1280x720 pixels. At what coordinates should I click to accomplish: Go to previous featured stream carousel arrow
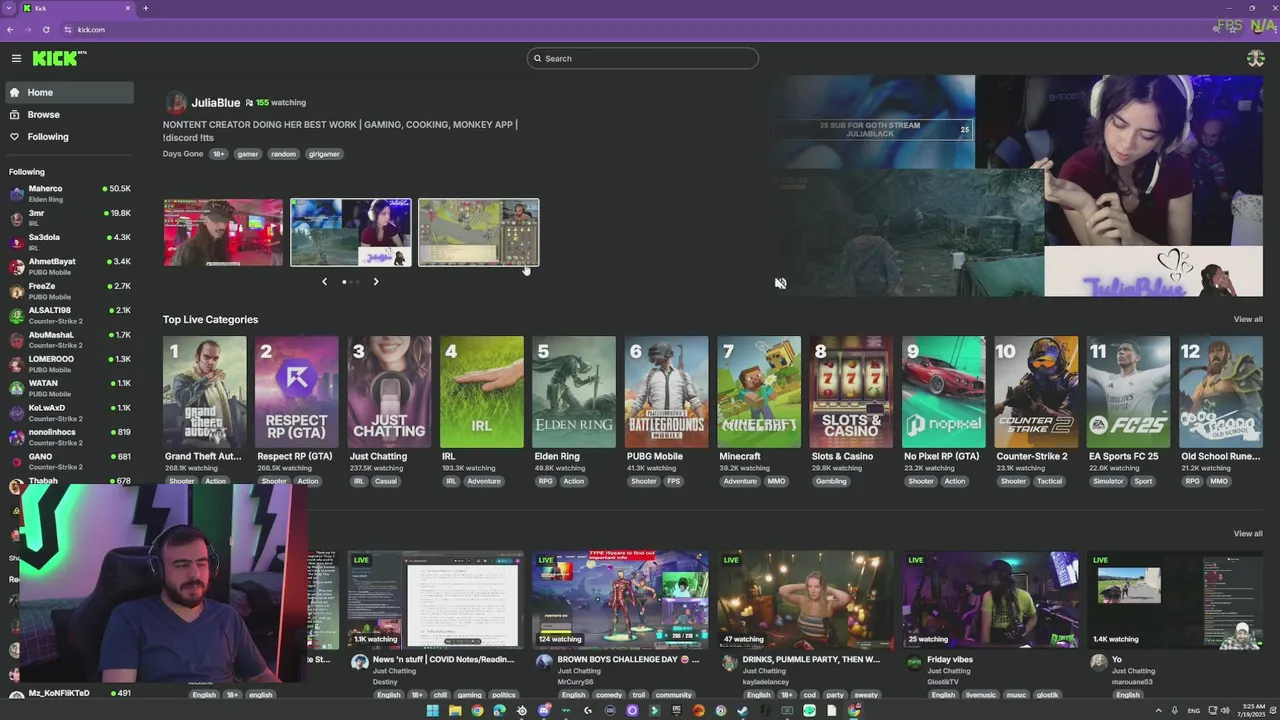tap(324, 282)
